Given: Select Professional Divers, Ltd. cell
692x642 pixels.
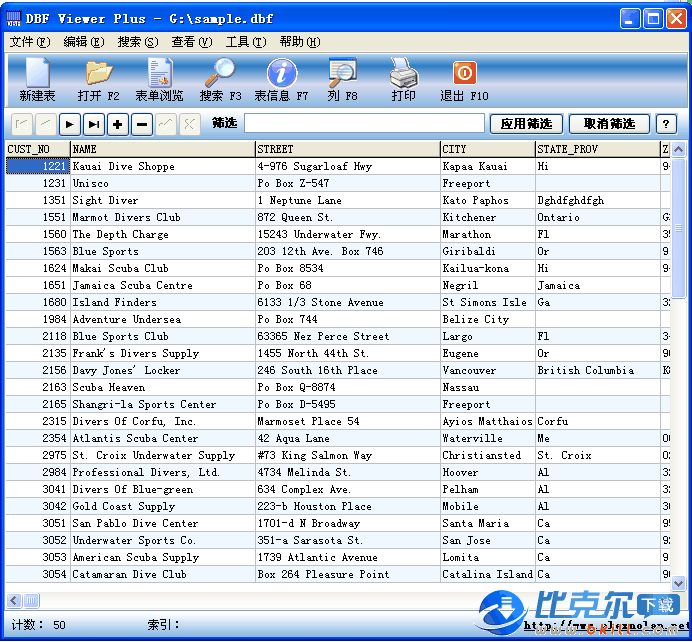Looking at the screenshot, I should pos(163,472).
